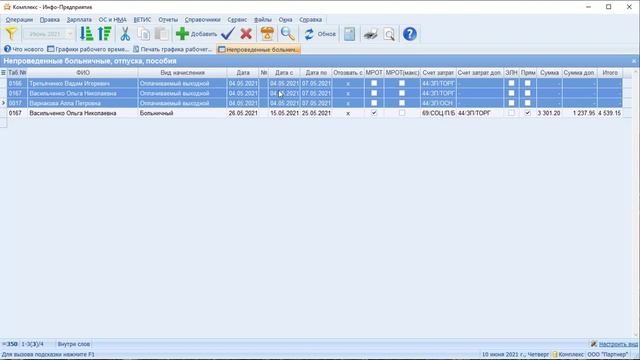Click the Комплекс status bar entry
Image resolution: width=640 pixels, height=360 pixels.
[x=569, y=354]
